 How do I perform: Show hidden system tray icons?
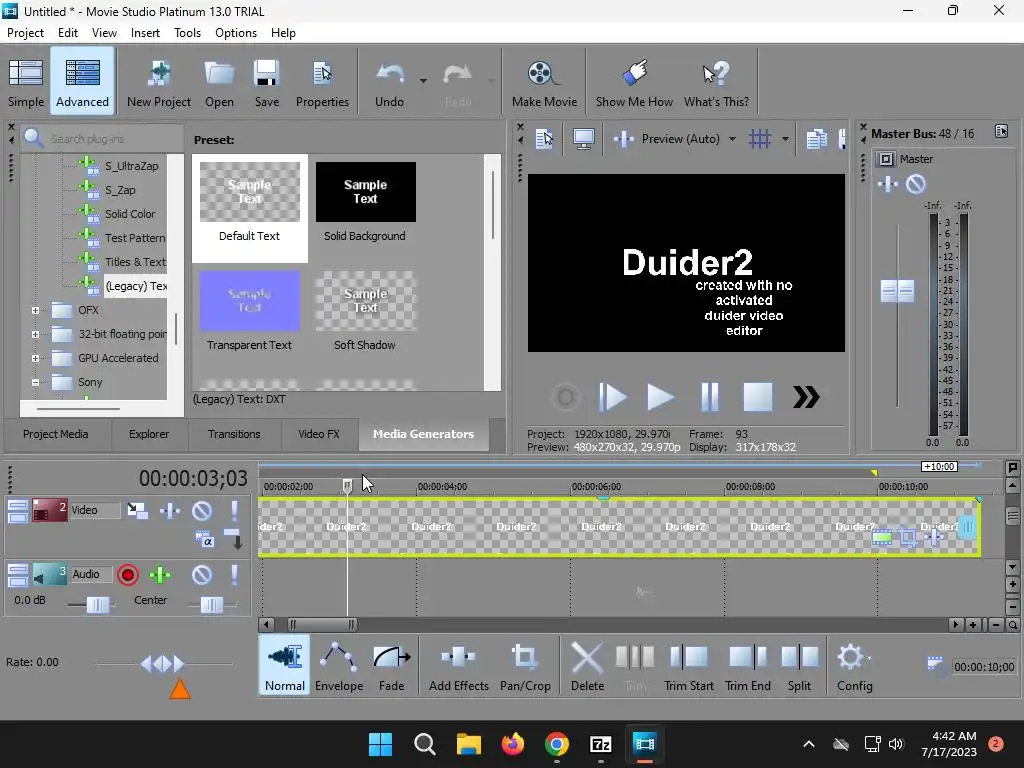(x=808, y=744)
